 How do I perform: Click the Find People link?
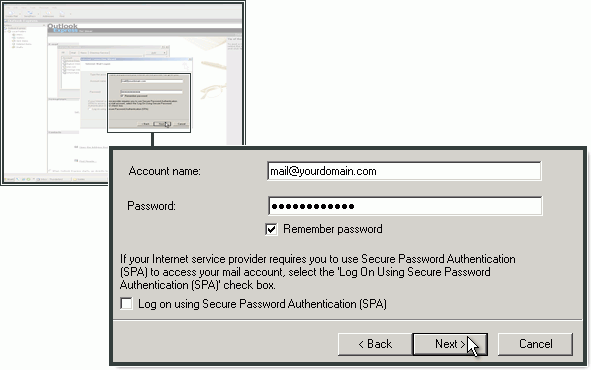[87, 161]
